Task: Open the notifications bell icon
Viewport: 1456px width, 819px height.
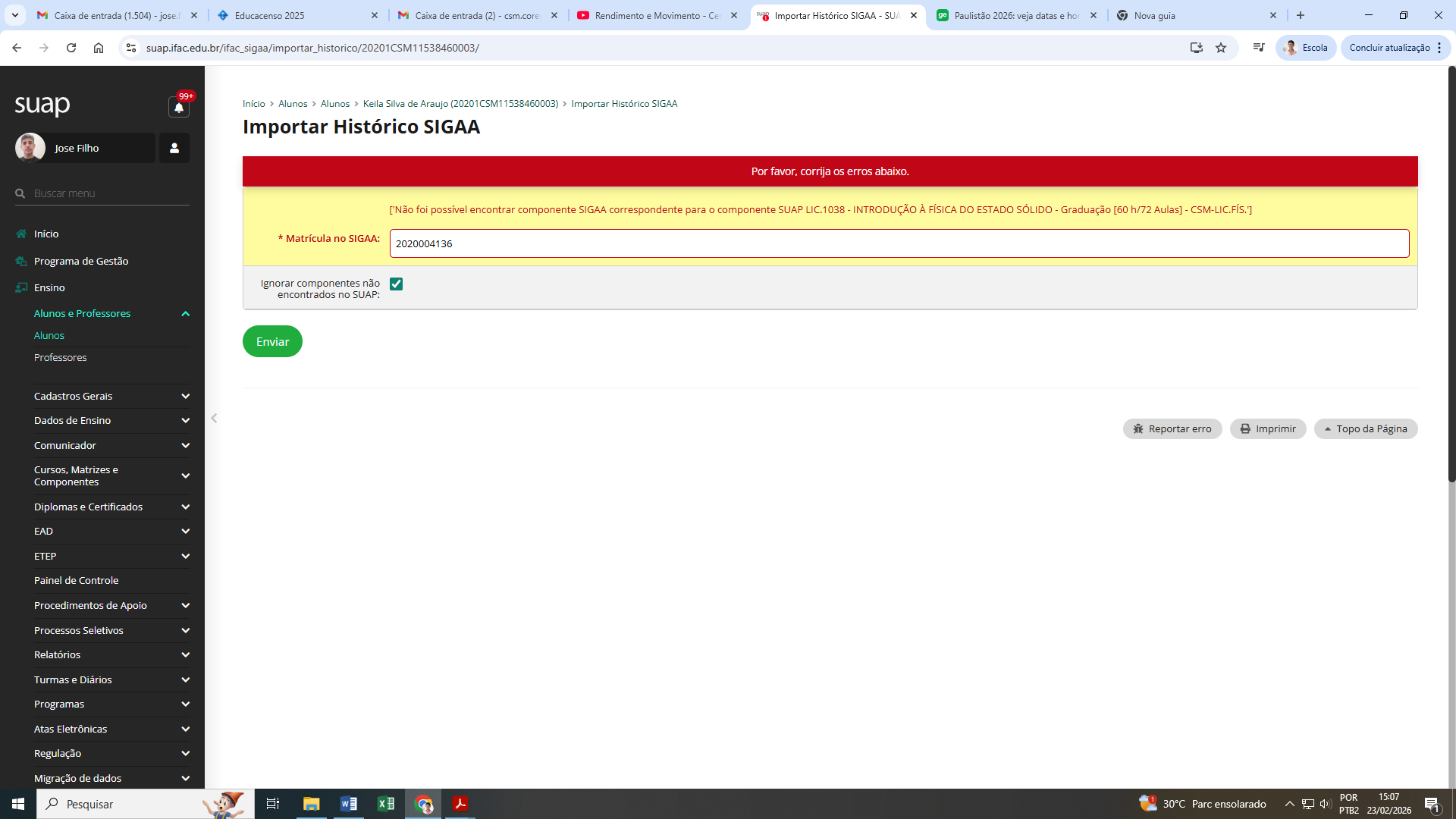Action: point(179,108)
